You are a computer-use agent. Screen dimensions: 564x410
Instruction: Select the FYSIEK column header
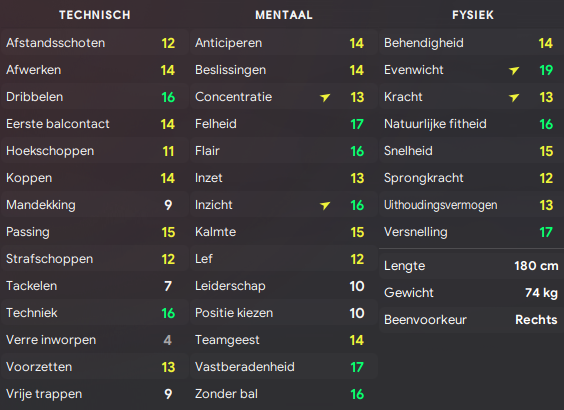click(473, 15)
